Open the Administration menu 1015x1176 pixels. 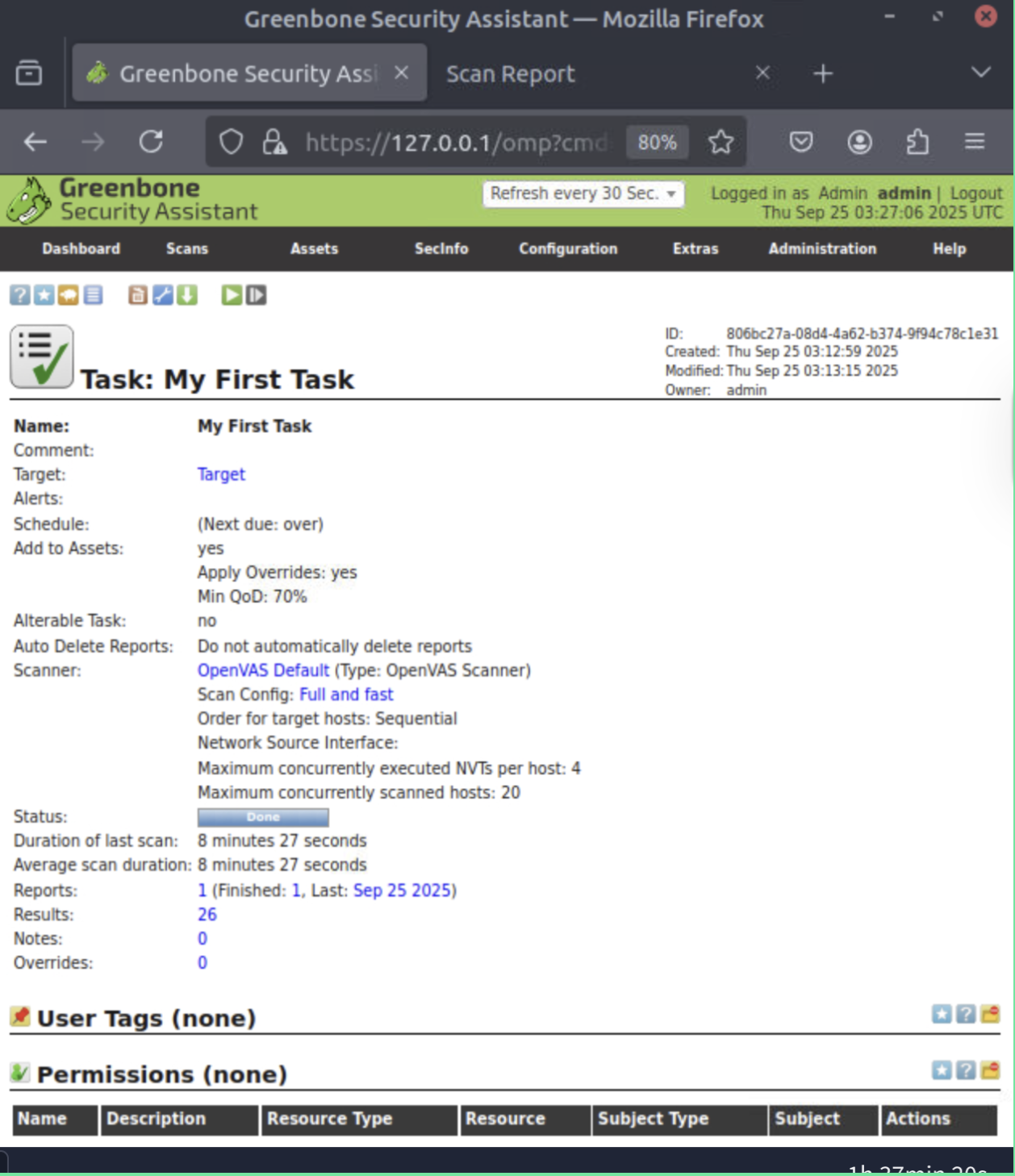[x=822, y=249]
